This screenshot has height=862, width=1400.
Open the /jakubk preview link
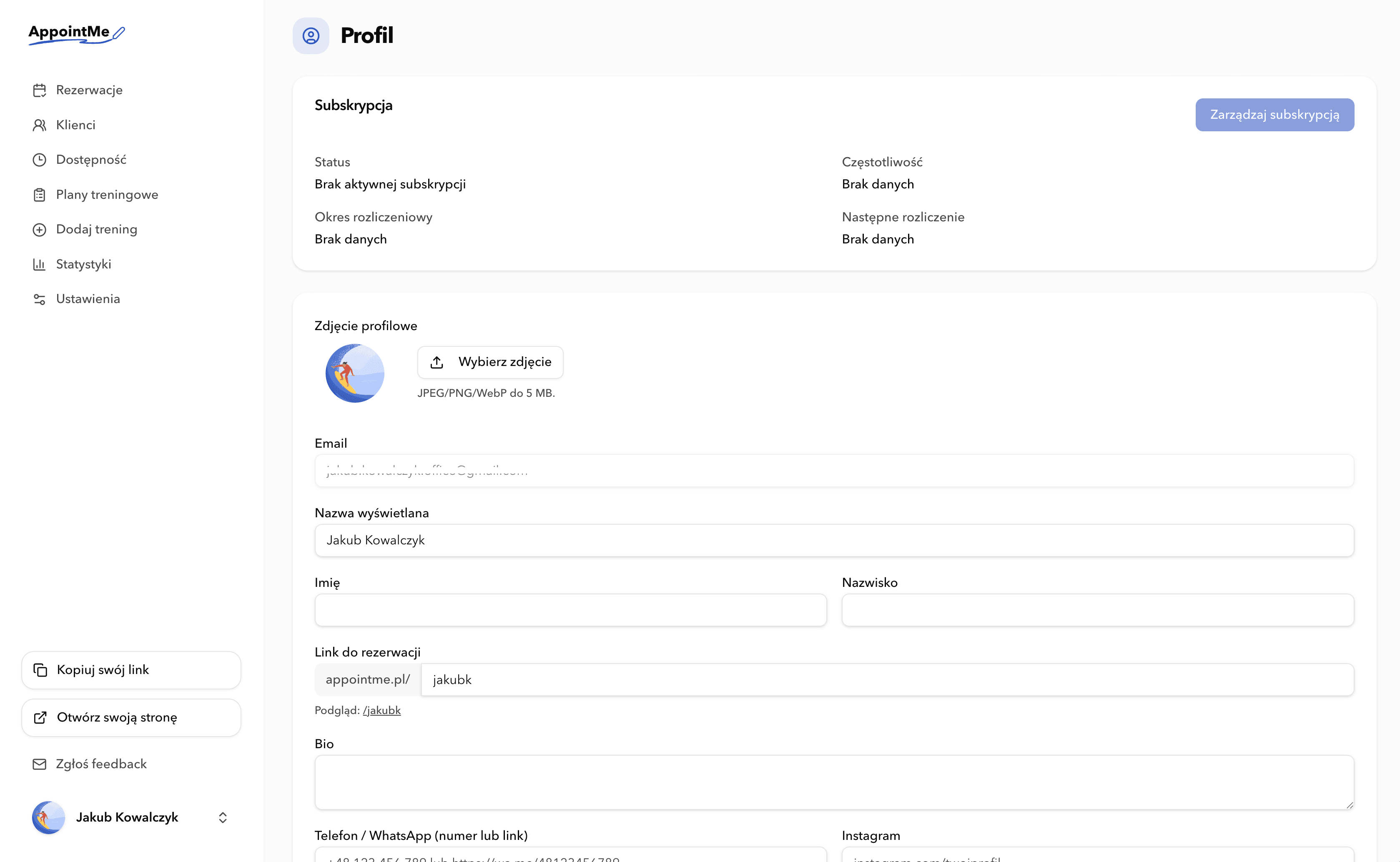point(381,710)
